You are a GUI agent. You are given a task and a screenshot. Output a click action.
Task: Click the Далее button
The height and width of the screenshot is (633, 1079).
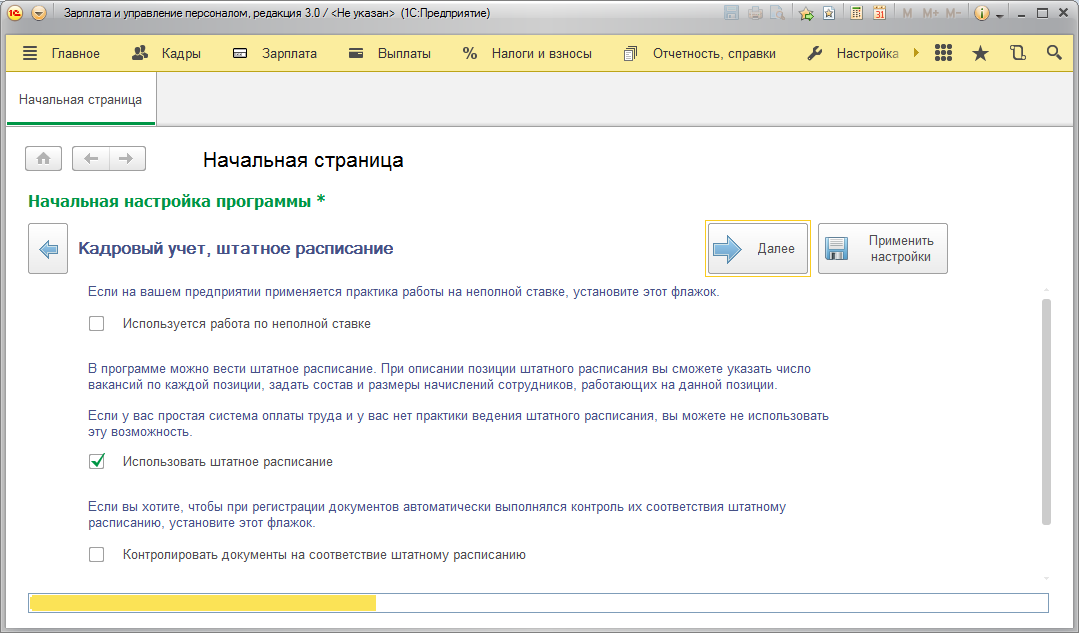tap(758, 248)
